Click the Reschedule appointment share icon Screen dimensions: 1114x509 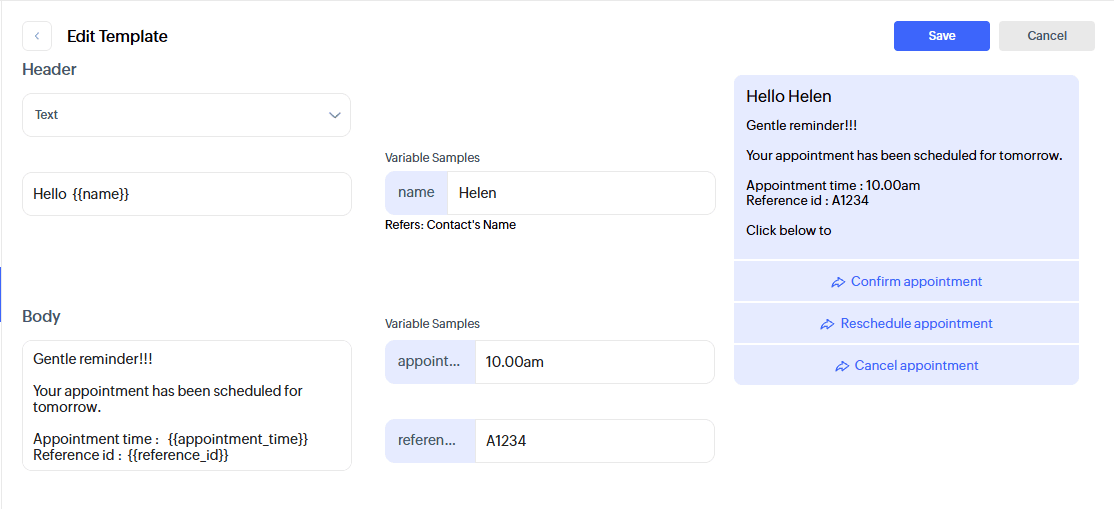point(827,324)
